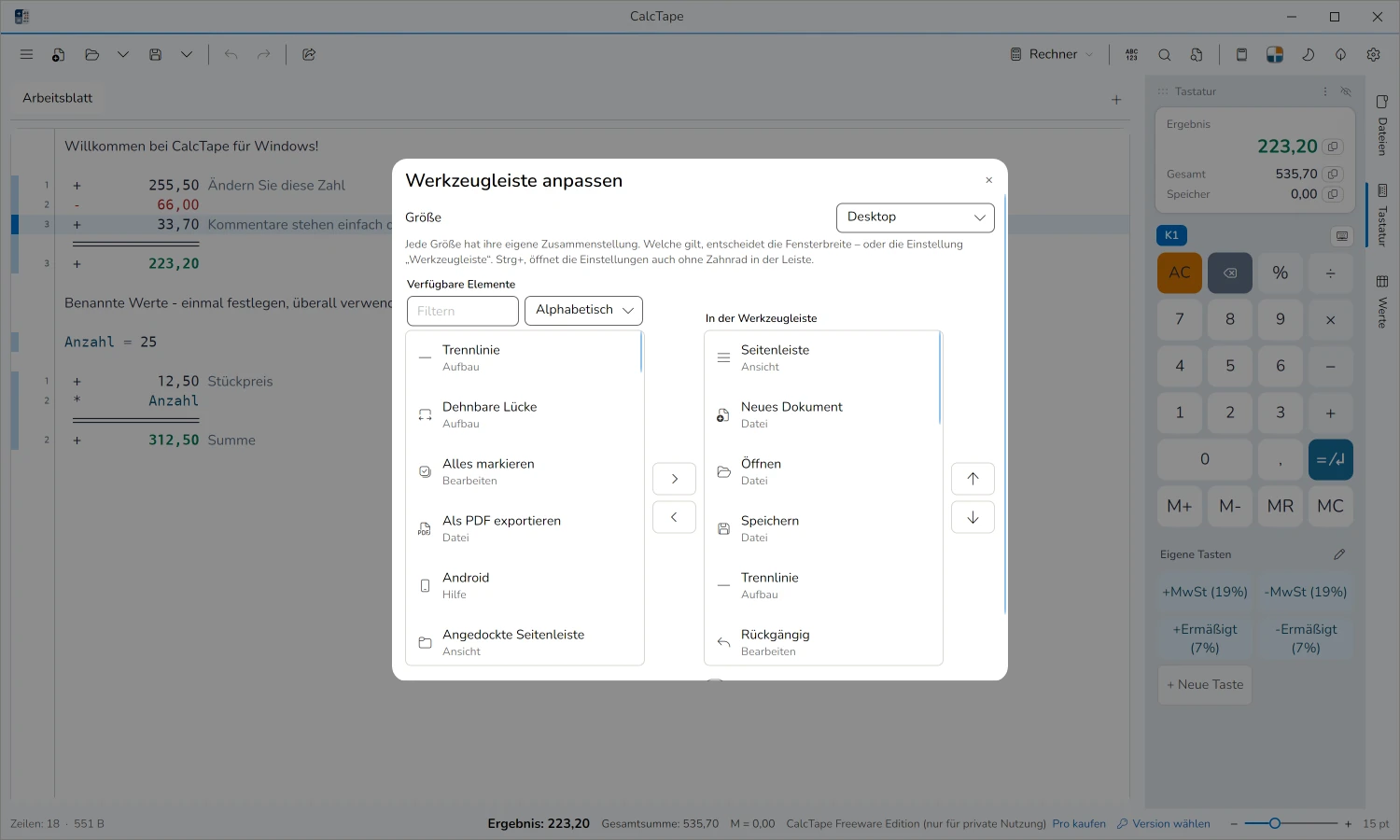The image size is (1400, 840).
Task: Select the Arbeitsblatt tab
Action: point(58,98)
